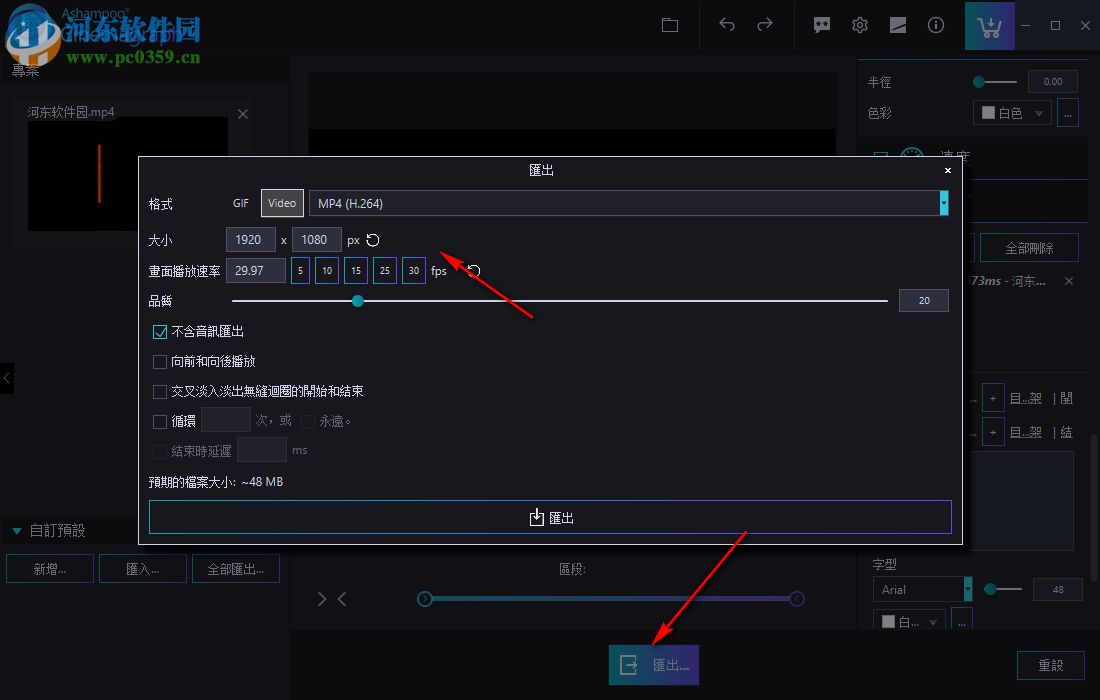The height and width of the screenshot is (700, 1100).
Task: Click the theme contrast icon
Action: pyautogui.click(x=897, y=25)
